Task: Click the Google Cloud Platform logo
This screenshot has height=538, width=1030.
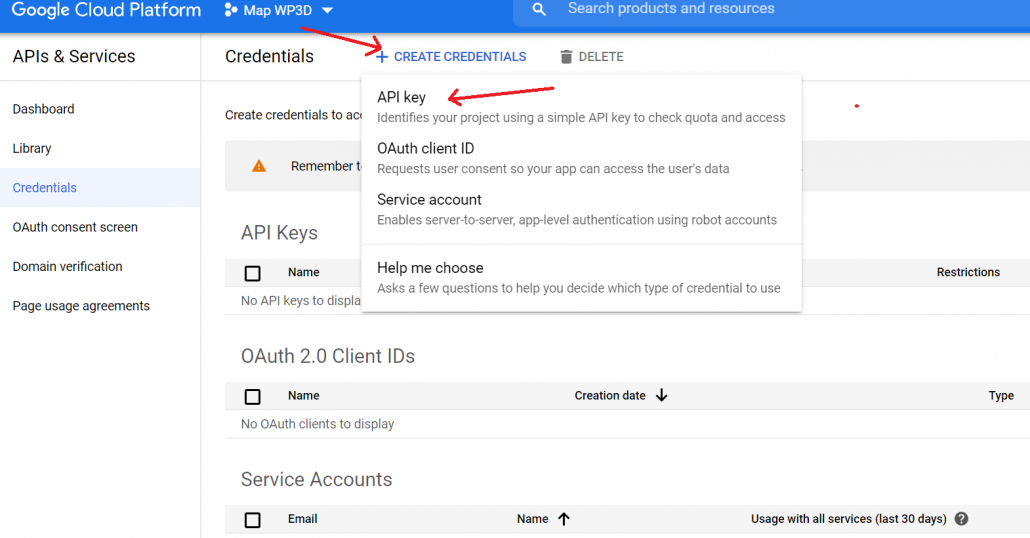Action: [x=106, y=11]
